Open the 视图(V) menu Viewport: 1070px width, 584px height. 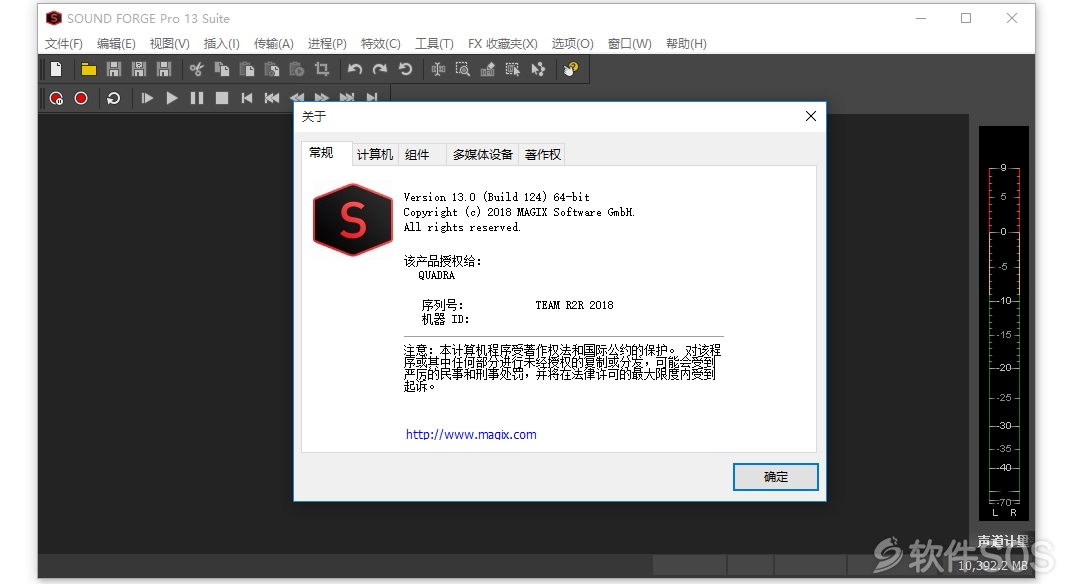[x=169, y=44]
